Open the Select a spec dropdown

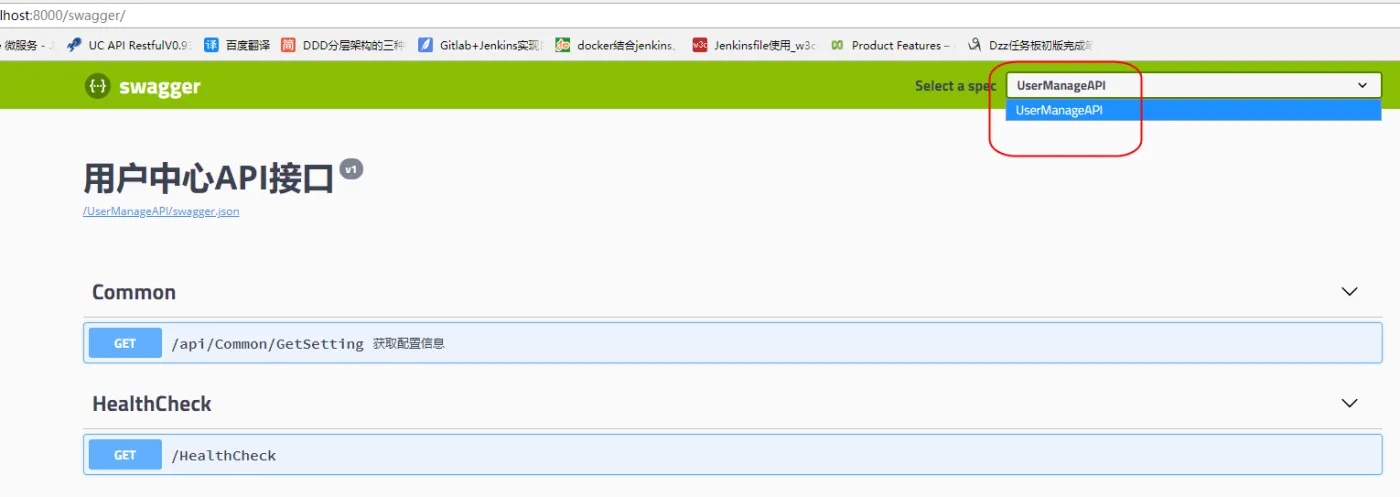1193,86
